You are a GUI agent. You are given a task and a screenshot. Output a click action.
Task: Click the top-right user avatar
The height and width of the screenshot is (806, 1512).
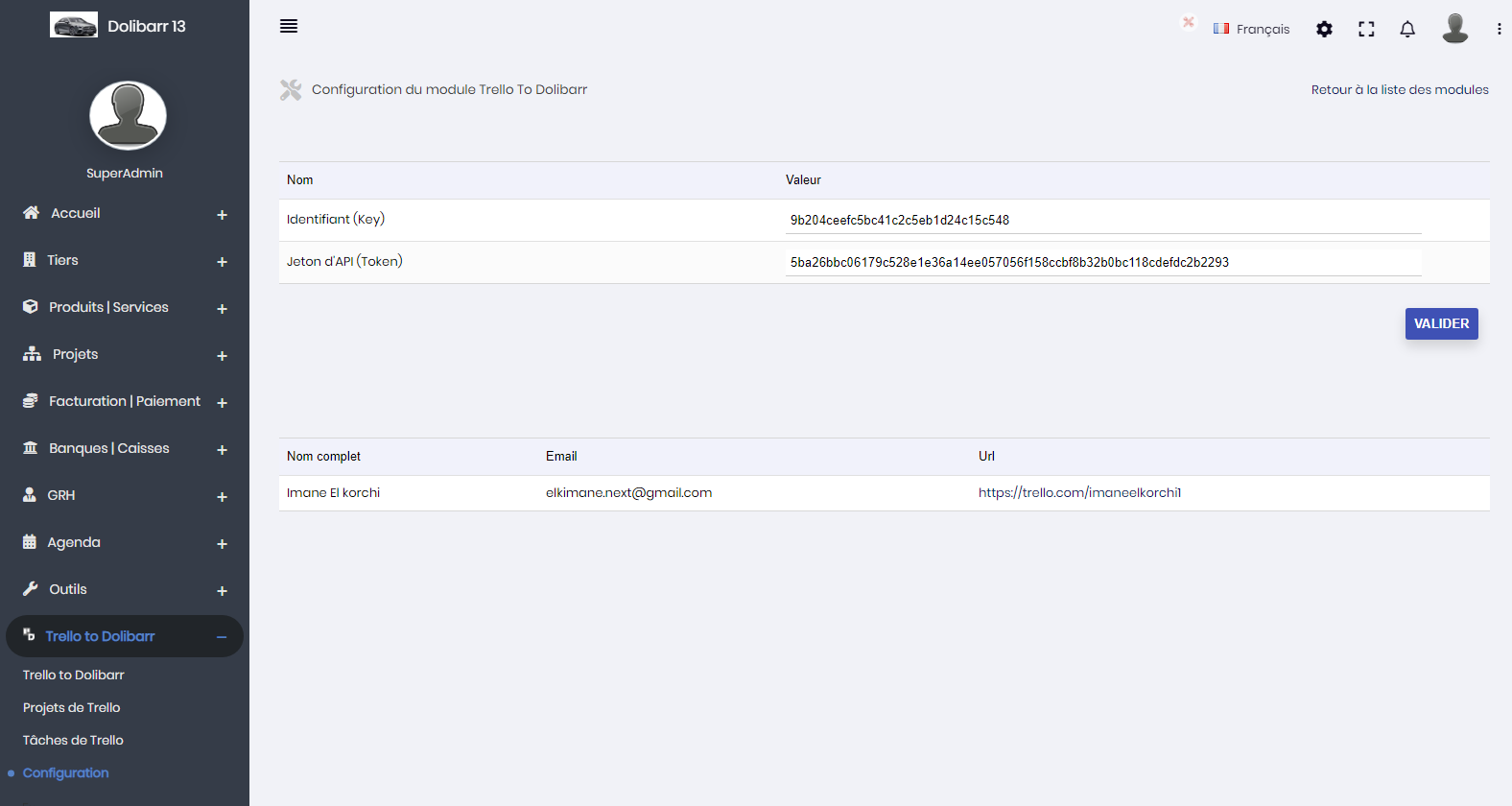[1455, 28]
